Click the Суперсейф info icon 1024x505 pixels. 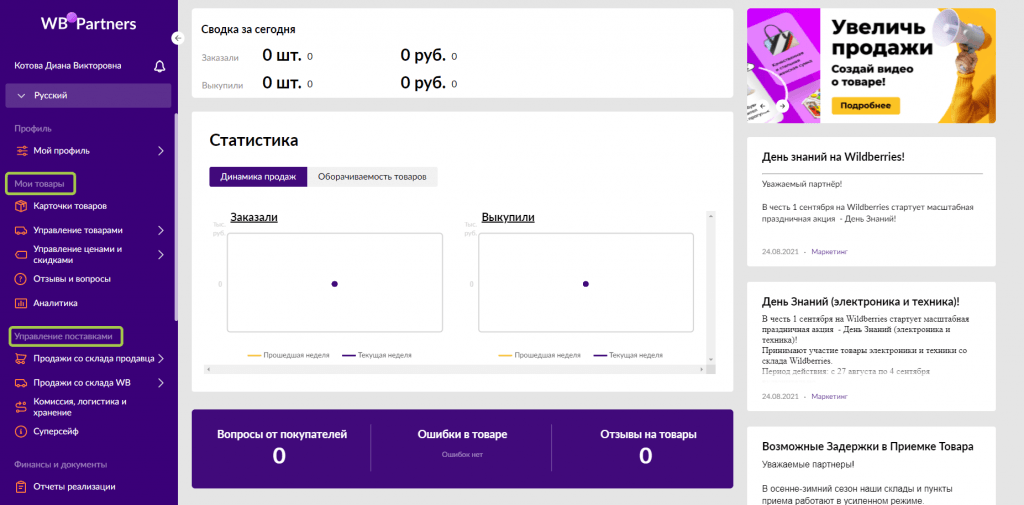21,431
